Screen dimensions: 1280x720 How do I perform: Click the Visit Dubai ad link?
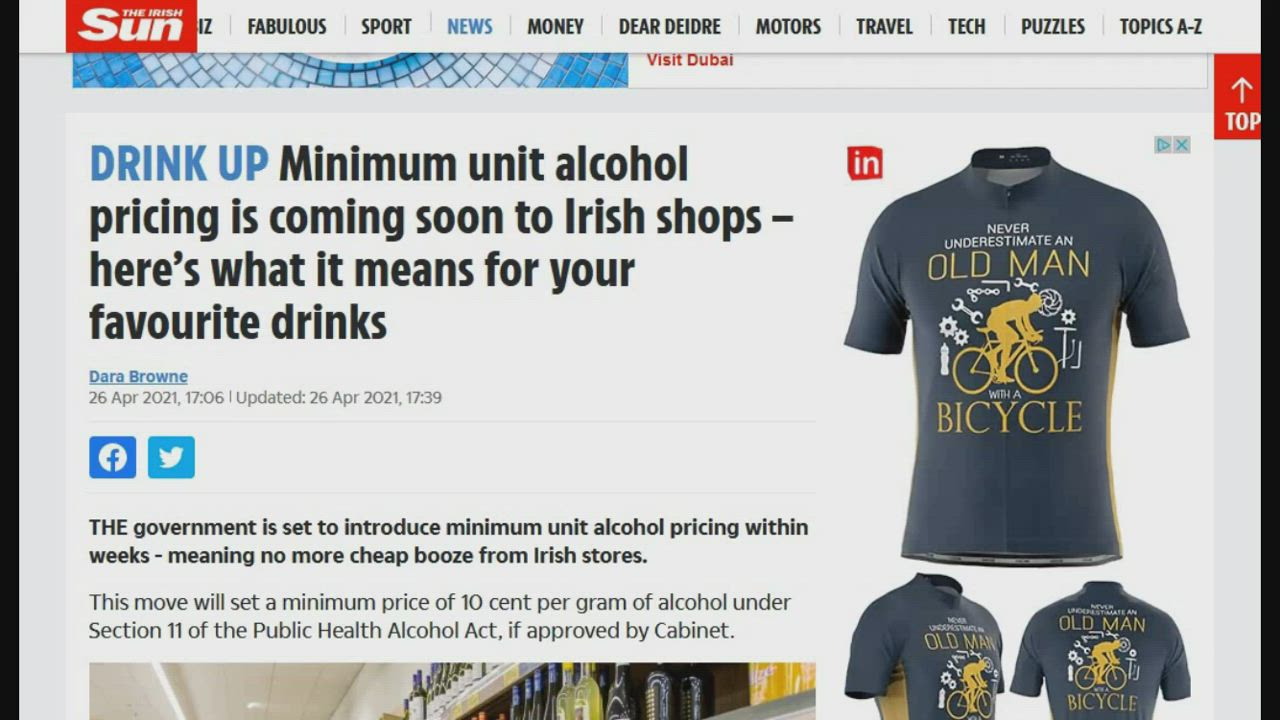click(x=689, y=60)
